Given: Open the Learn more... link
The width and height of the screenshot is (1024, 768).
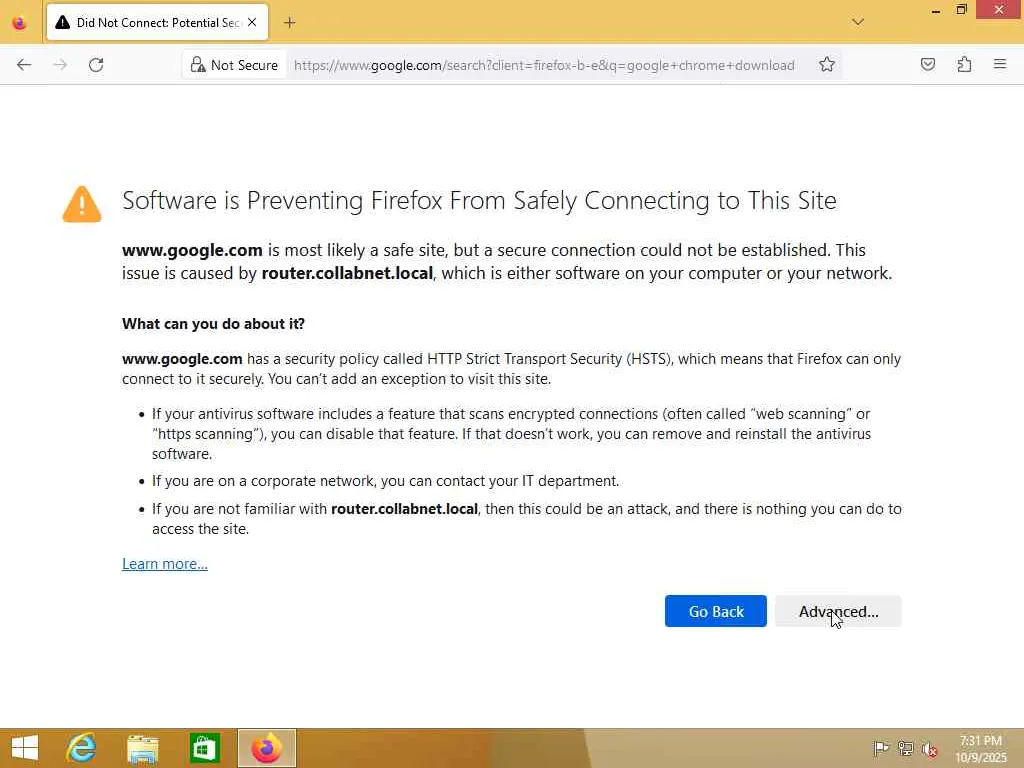Looking at the screenshot, I should [x=165, y=564].
